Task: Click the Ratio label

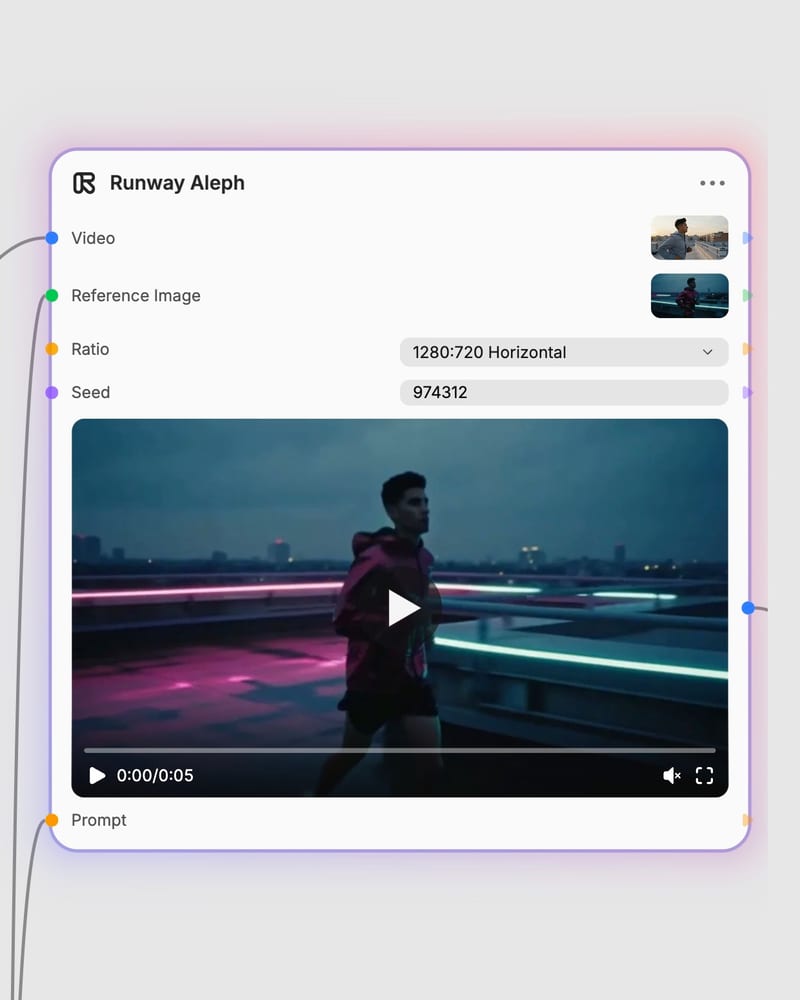Action: (x=90, y=349)
